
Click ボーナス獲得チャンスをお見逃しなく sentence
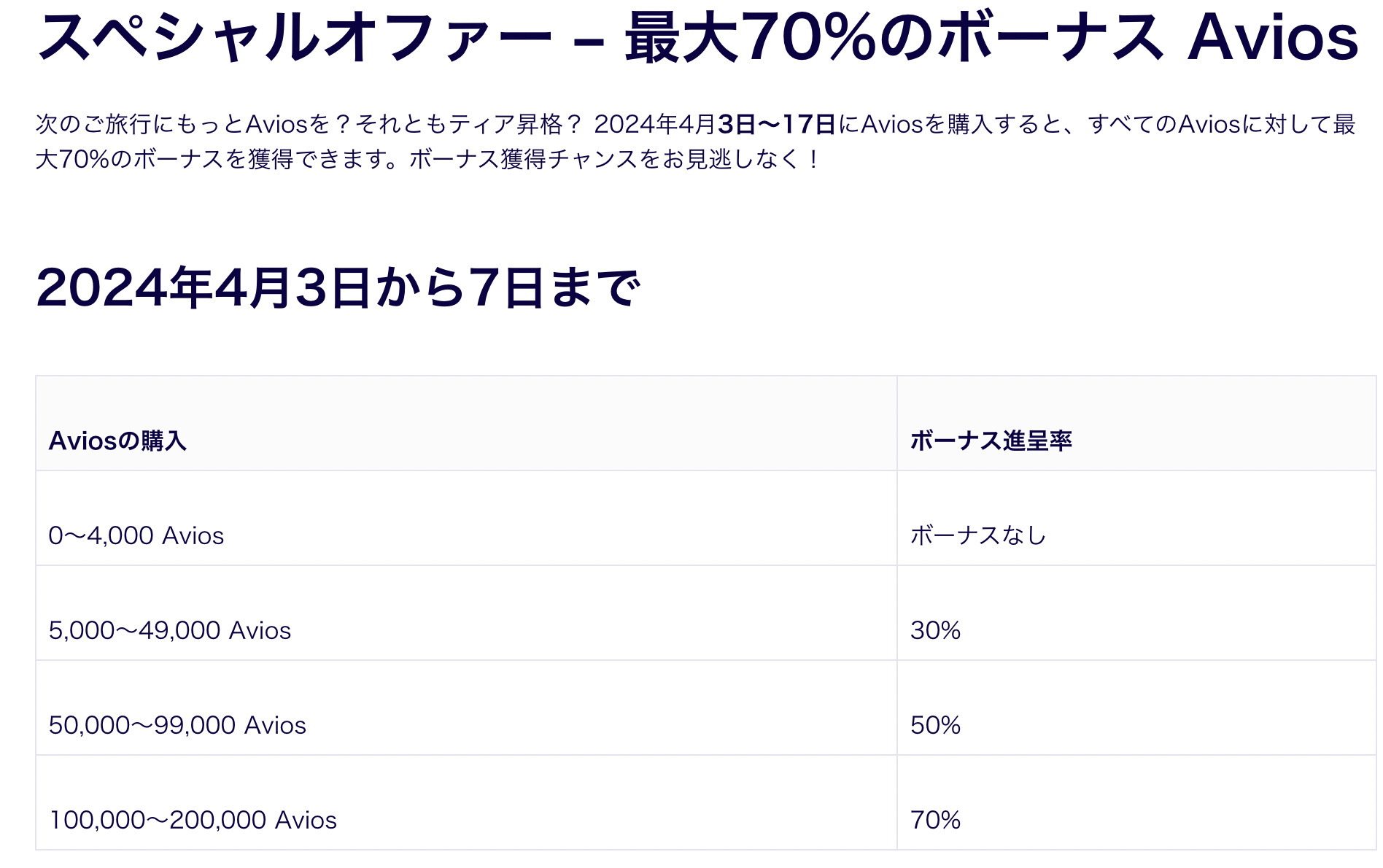(x=608, y=159)
